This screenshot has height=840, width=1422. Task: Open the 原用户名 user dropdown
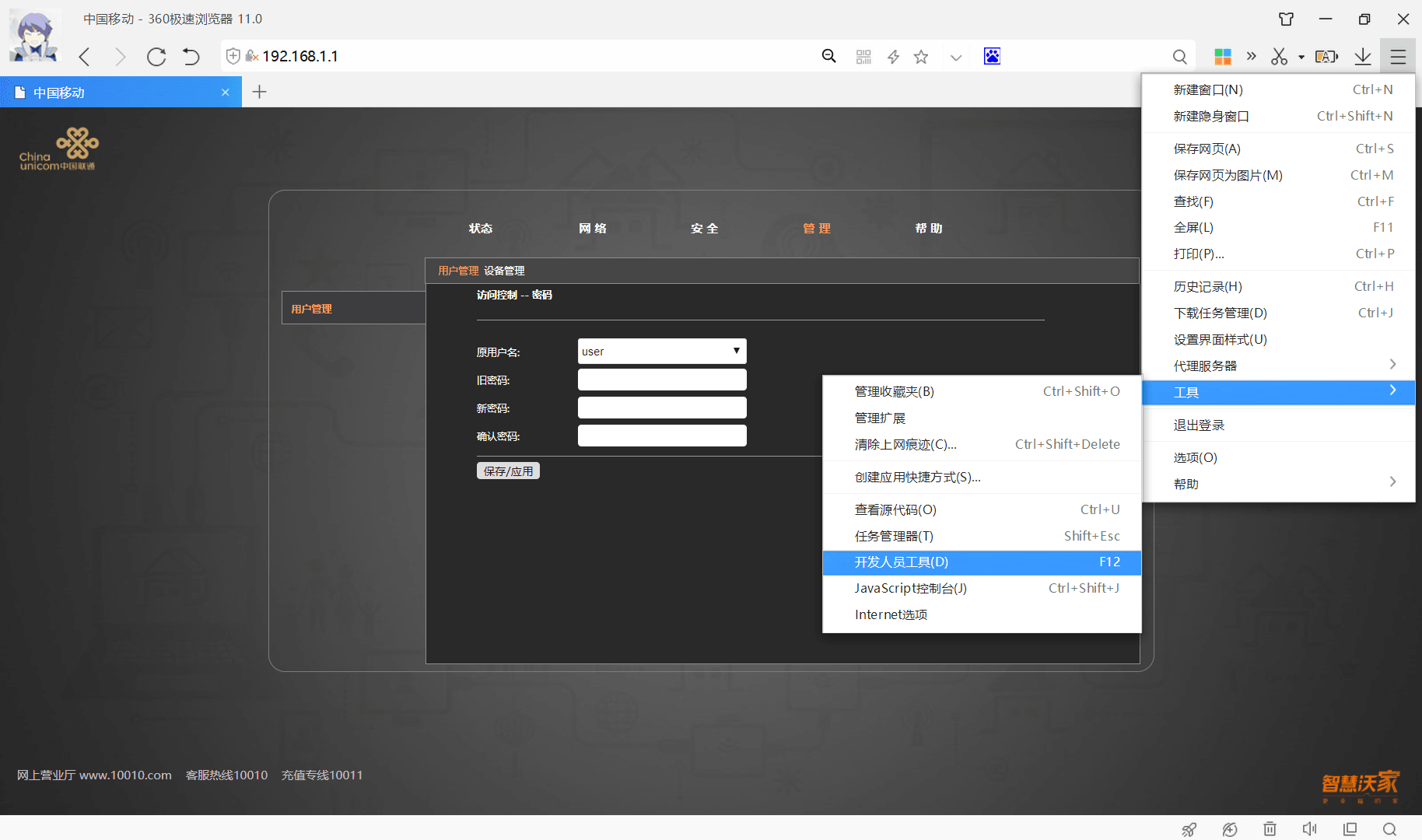(662, 352)
